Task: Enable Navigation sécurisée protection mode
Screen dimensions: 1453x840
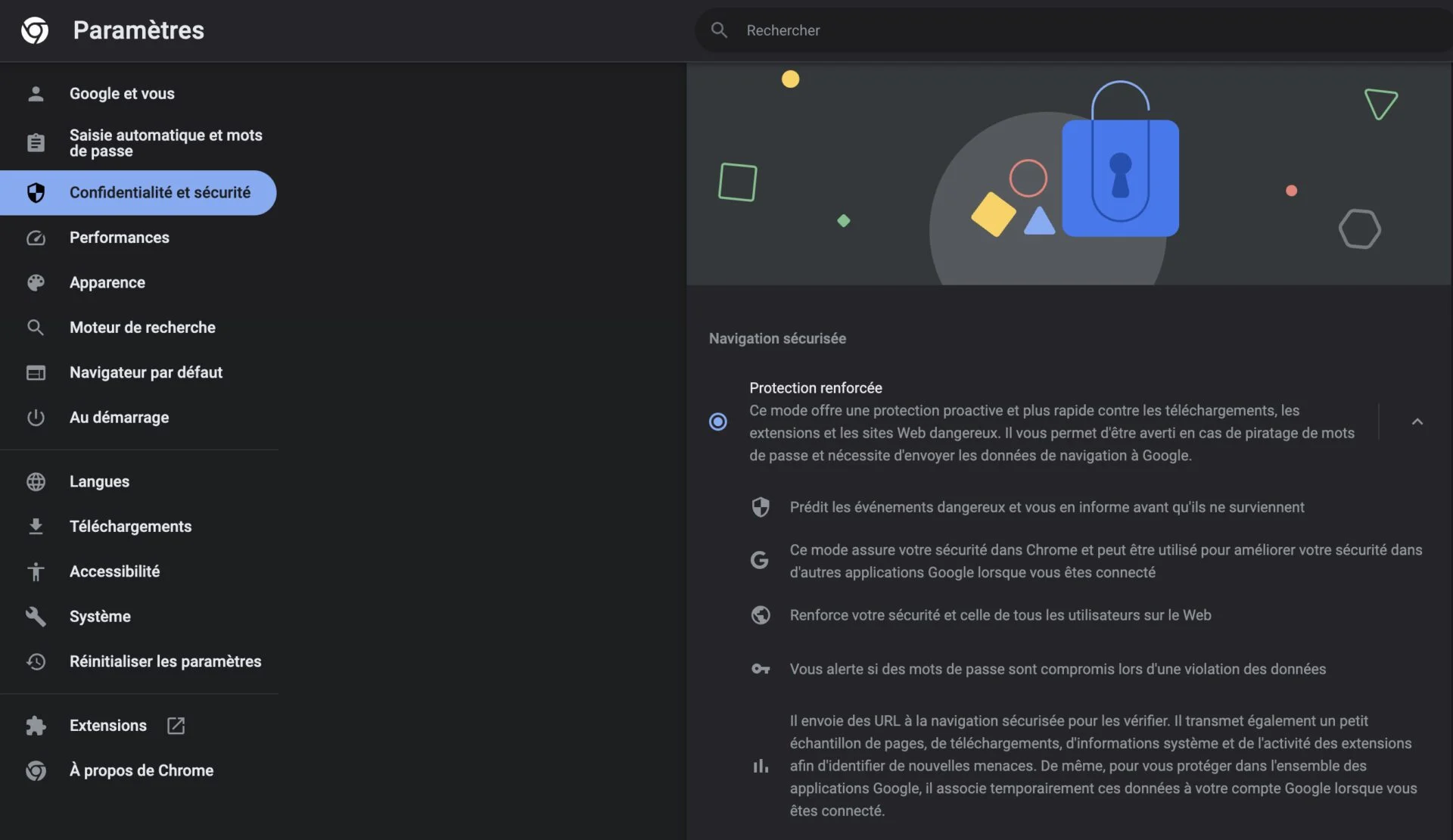Action: [718, 421]
